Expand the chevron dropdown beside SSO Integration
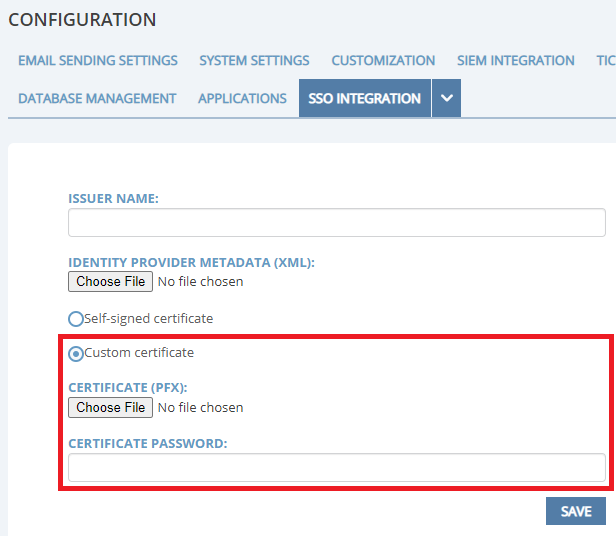 coord(447,98)
